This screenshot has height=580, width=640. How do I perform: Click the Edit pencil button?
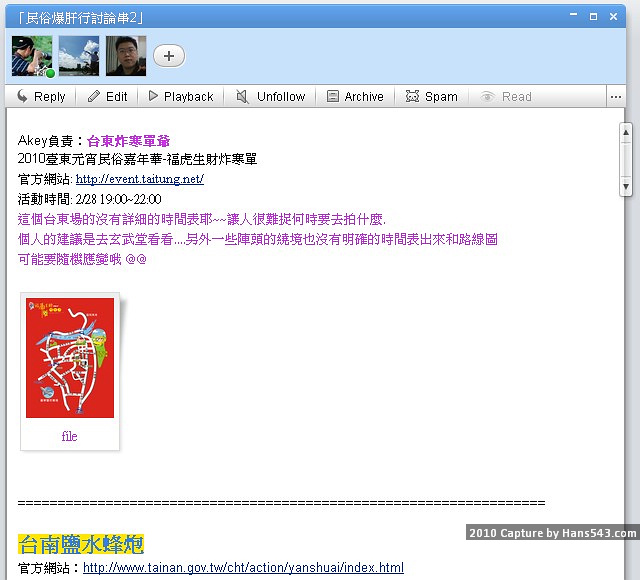(x=108, y=97)
